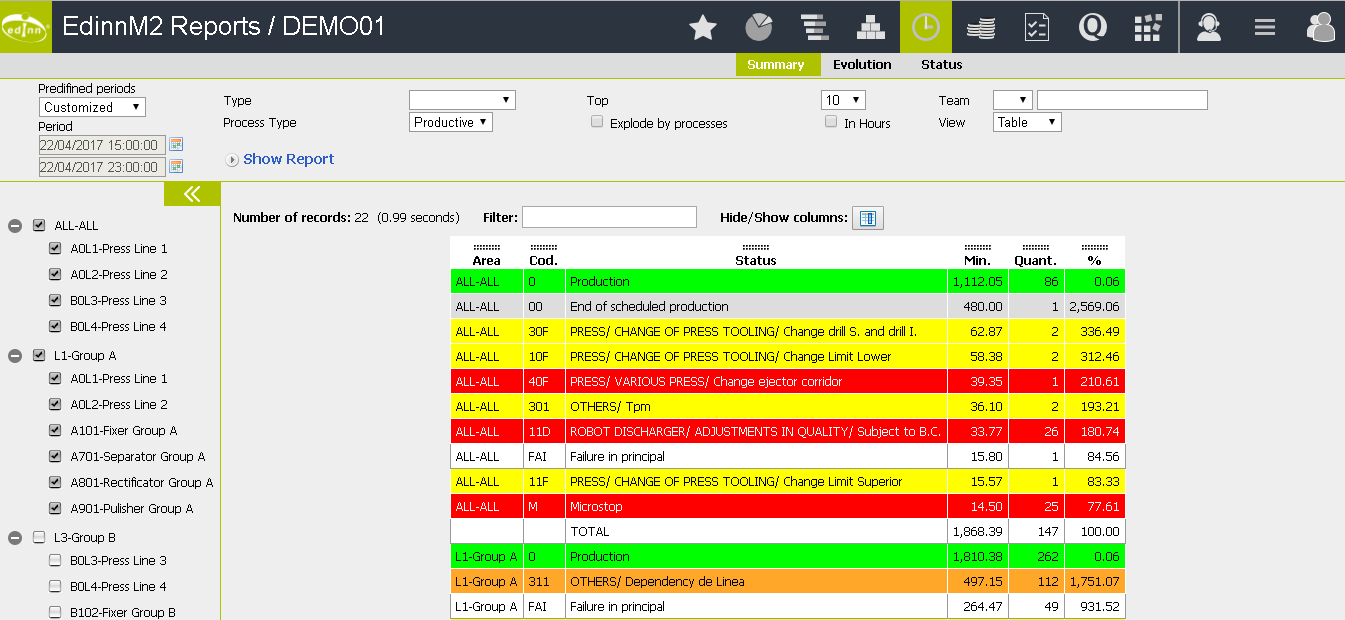Toggle A701-Separator Group A checkbox

point(55,456)
